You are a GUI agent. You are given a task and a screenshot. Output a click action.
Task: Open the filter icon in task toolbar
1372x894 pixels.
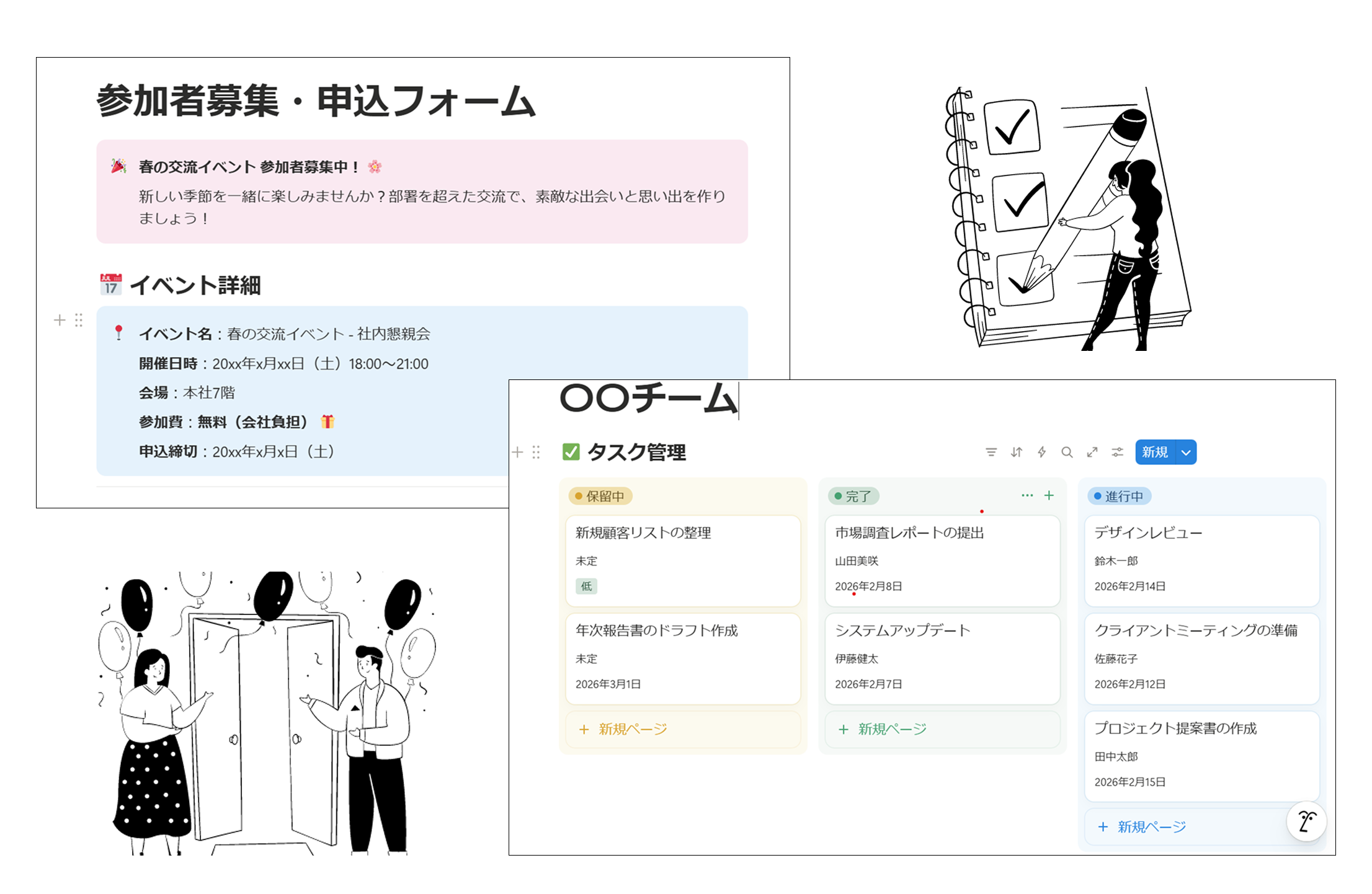[991, 452]
